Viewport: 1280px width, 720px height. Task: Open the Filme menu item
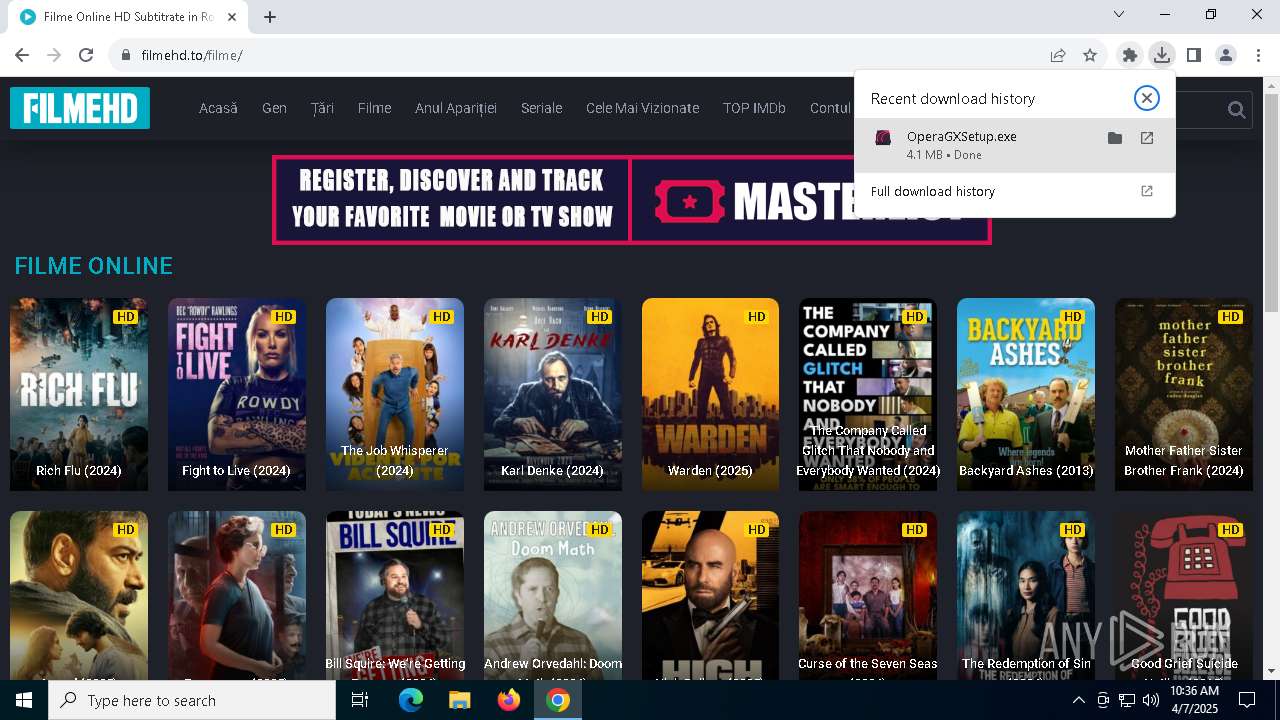[x=374, y=108]
